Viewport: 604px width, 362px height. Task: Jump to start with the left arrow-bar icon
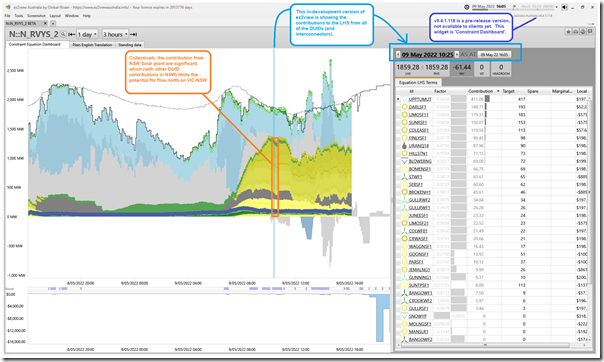click(72, 34)
